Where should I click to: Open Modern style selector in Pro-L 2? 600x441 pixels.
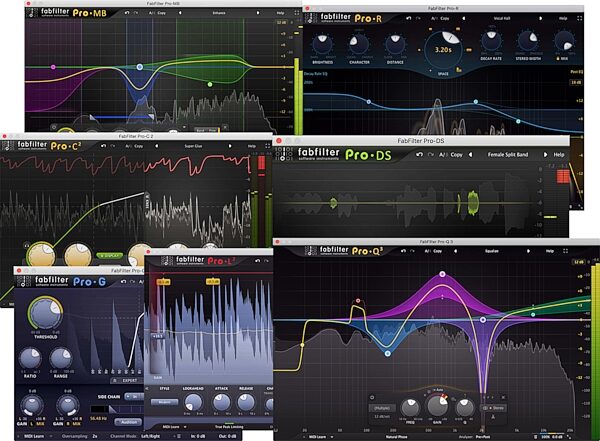point(164,402)
